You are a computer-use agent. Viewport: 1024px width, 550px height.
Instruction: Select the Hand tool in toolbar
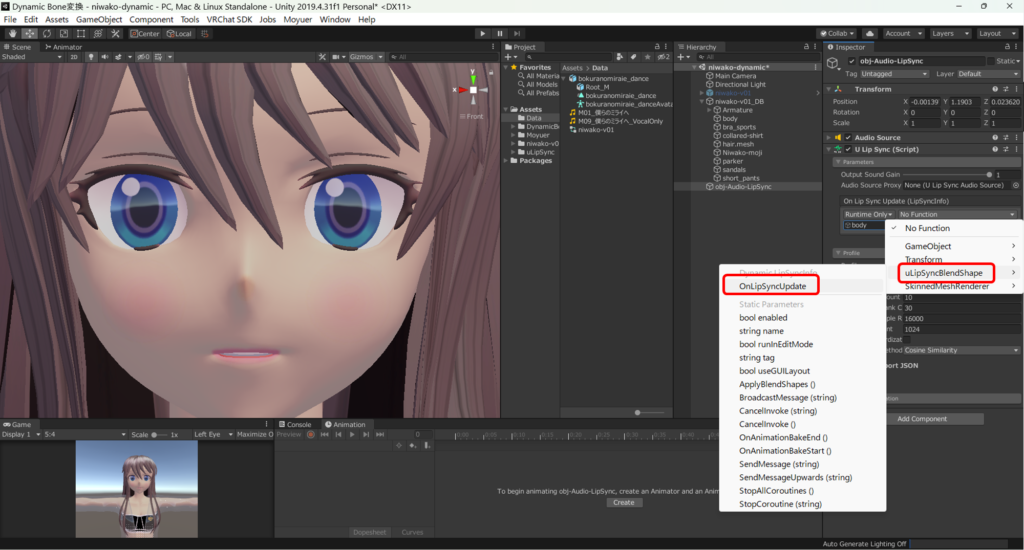pos(10,33)
